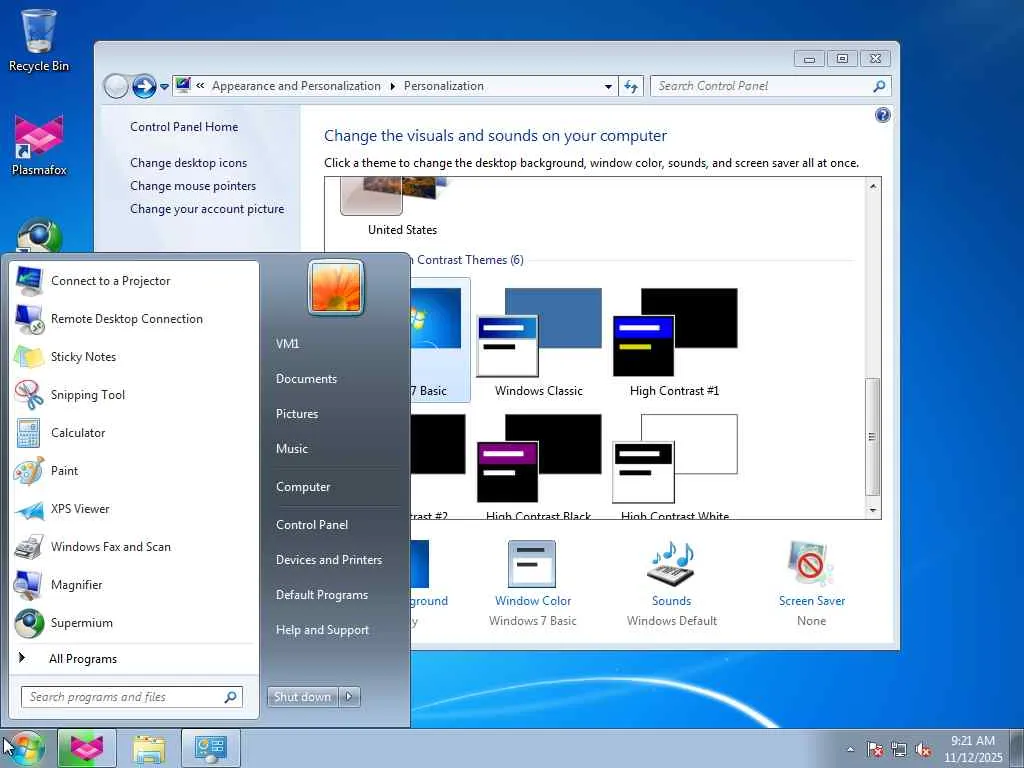1024x768 pixels.
Task: Select the United States theme
Action: click(402, 208)
